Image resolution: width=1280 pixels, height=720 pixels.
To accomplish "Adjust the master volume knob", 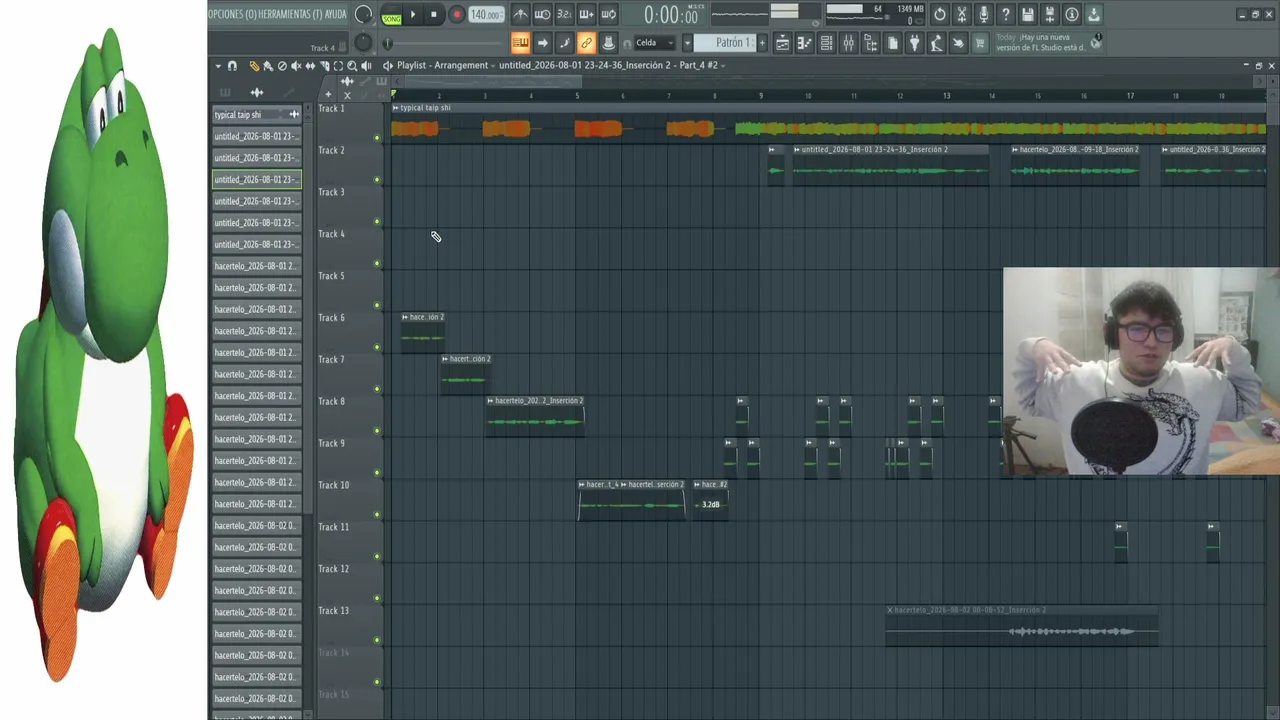I will 364,14.
